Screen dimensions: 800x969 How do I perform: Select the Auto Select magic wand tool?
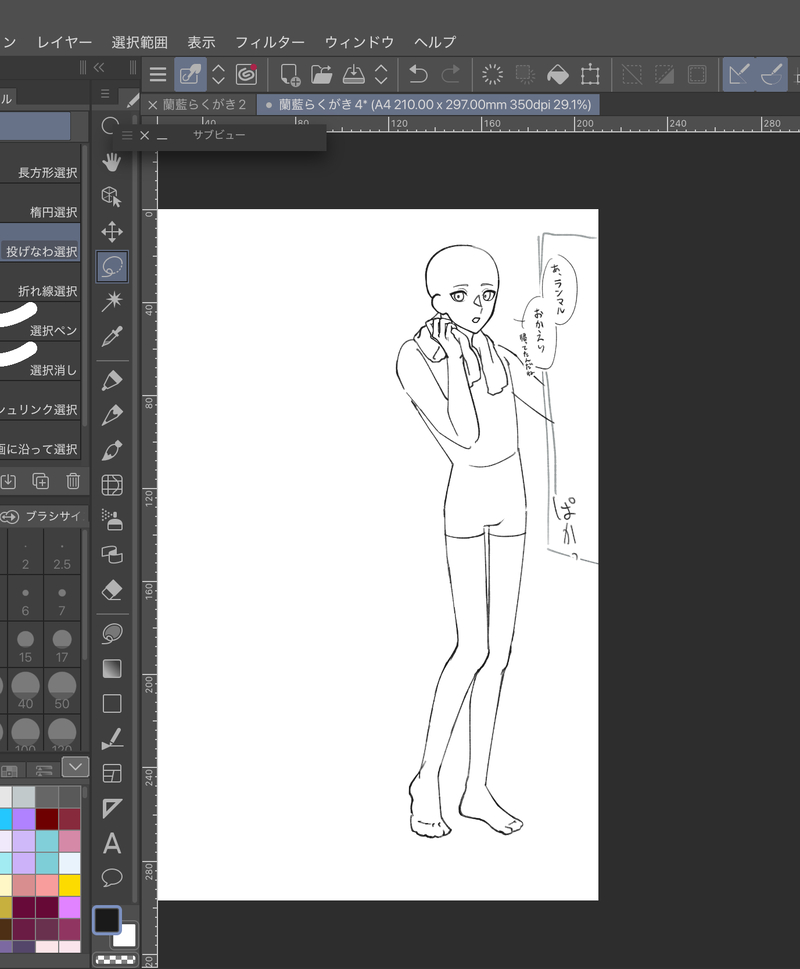click(x=112, y=301)
